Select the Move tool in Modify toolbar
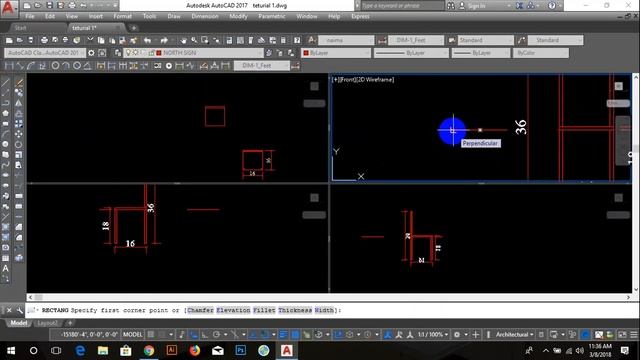Screen dimensions: 640x360 tap(19, 134)
